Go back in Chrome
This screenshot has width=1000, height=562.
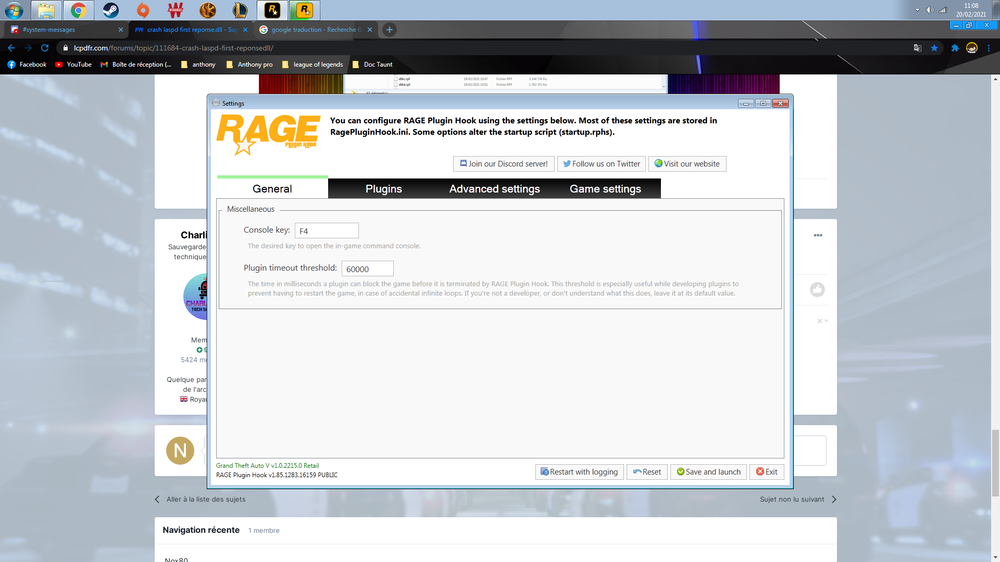[x=11, y=48]
